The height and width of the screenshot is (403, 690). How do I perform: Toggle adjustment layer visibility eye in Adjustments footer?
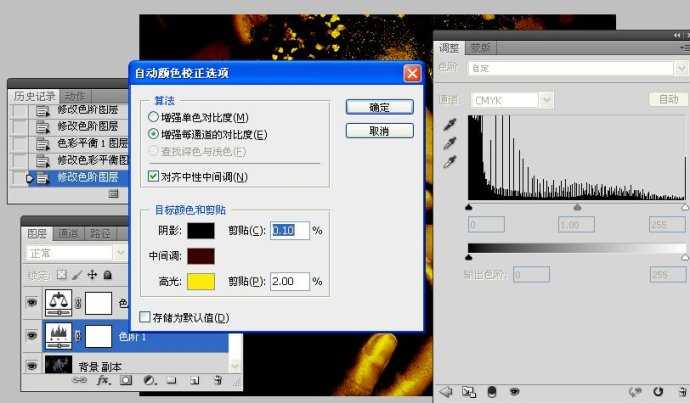pyautogui.click(x=514, y=391)
